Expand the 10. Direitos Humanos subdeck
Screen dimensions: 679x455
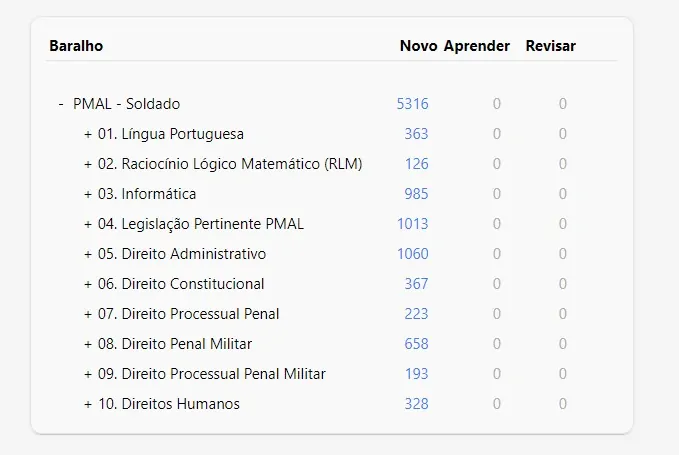(x=88, y=404)
